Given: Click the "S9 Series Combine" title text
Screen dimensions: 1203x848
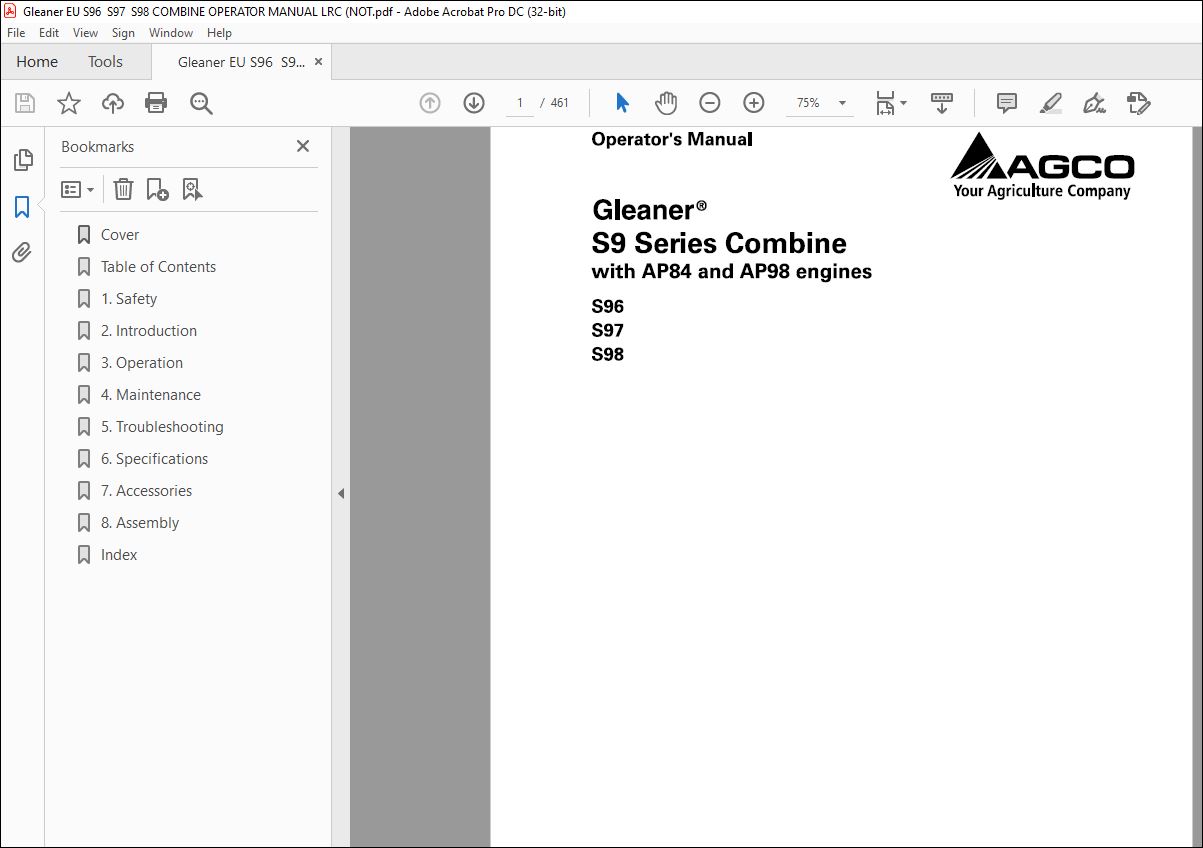Looking at the screenshot, I should [719, 243].
